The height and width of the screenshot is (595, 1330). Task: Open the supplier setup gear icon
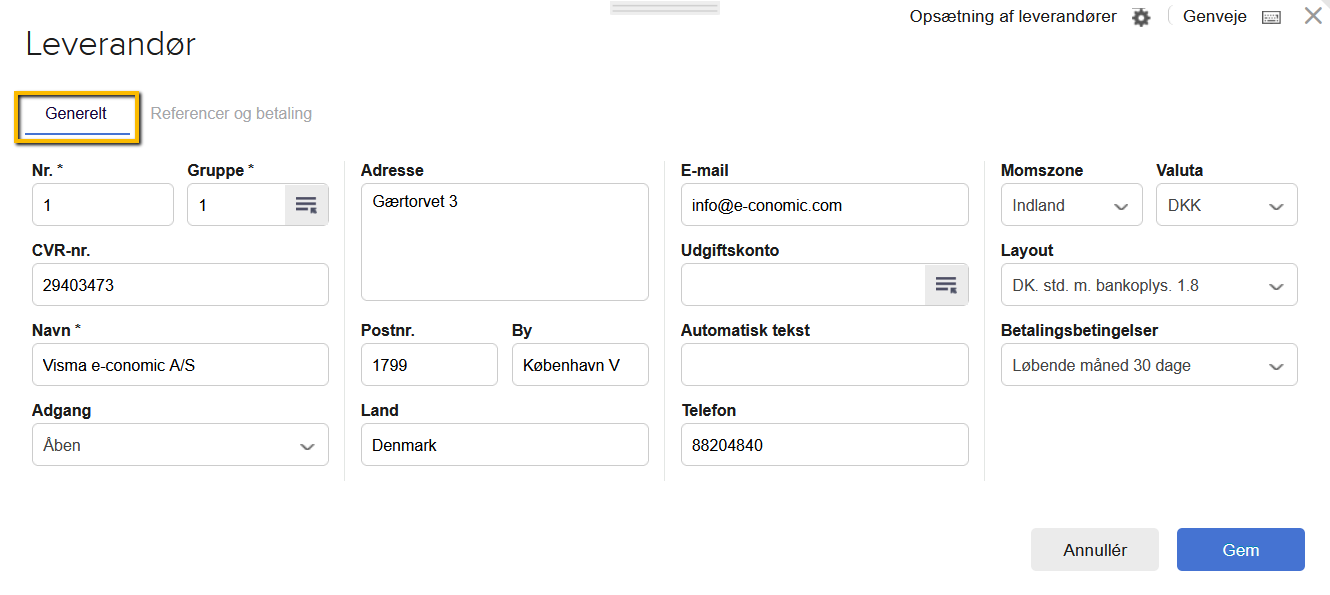(x=1141, y=17)
